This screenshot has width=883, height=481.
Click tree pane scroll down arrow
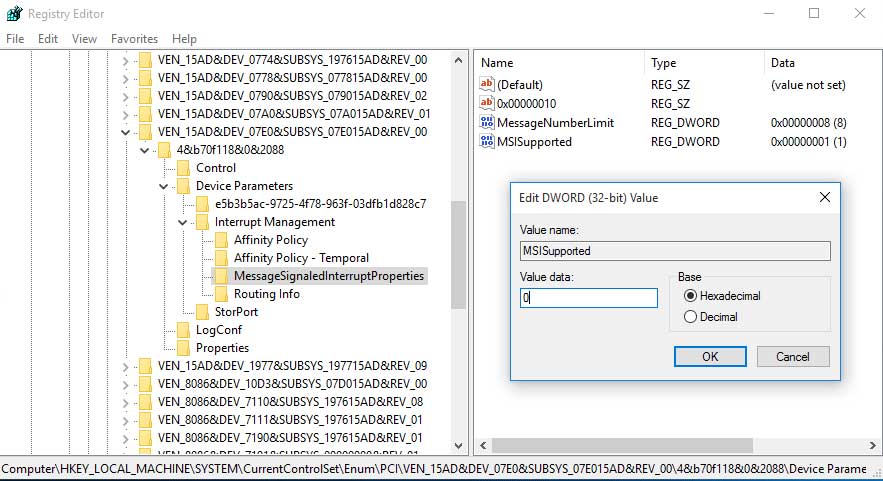(458, 446)
